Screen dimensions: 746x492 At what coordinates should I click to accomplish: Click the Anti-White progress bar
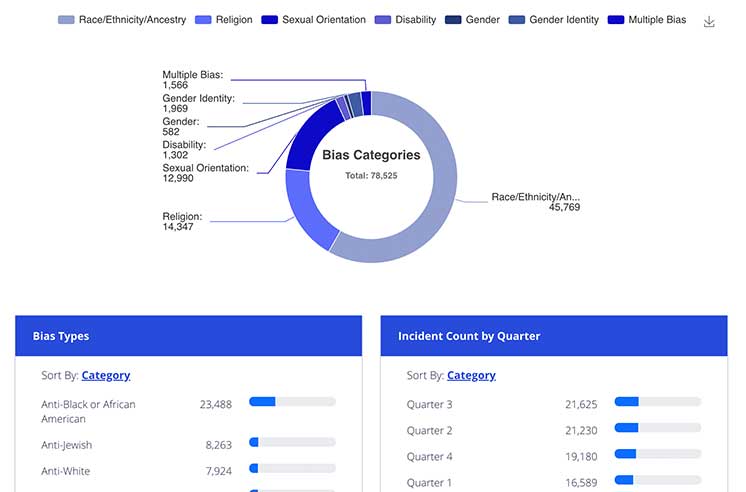click(292, 468)
